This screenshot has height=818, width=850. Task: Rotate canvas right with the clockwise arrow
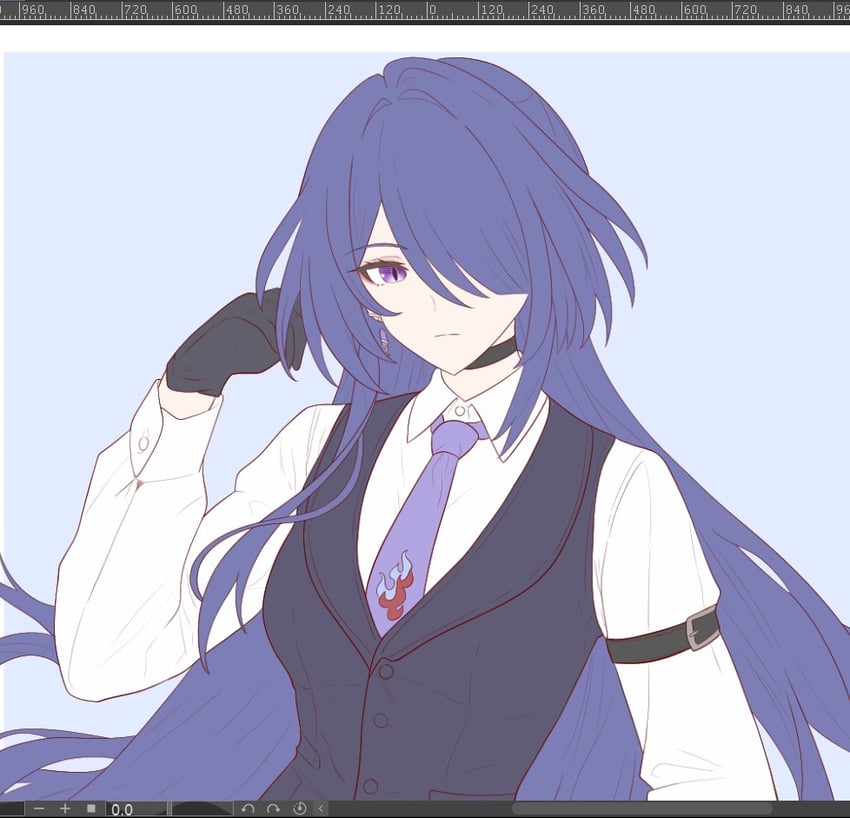[x=273, y=809]
